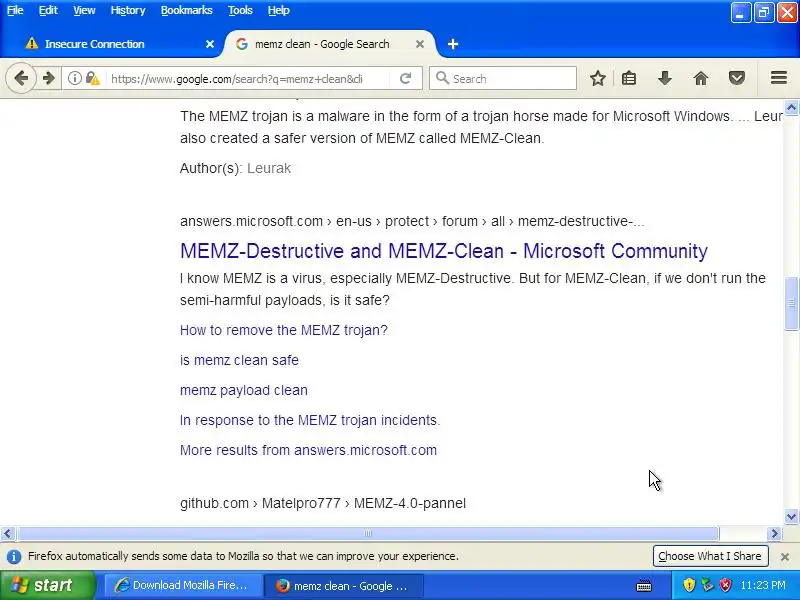Screen dimensions: 800x600
Task: Open the Downloads arrow icon
Action: (x=664, y=78)
